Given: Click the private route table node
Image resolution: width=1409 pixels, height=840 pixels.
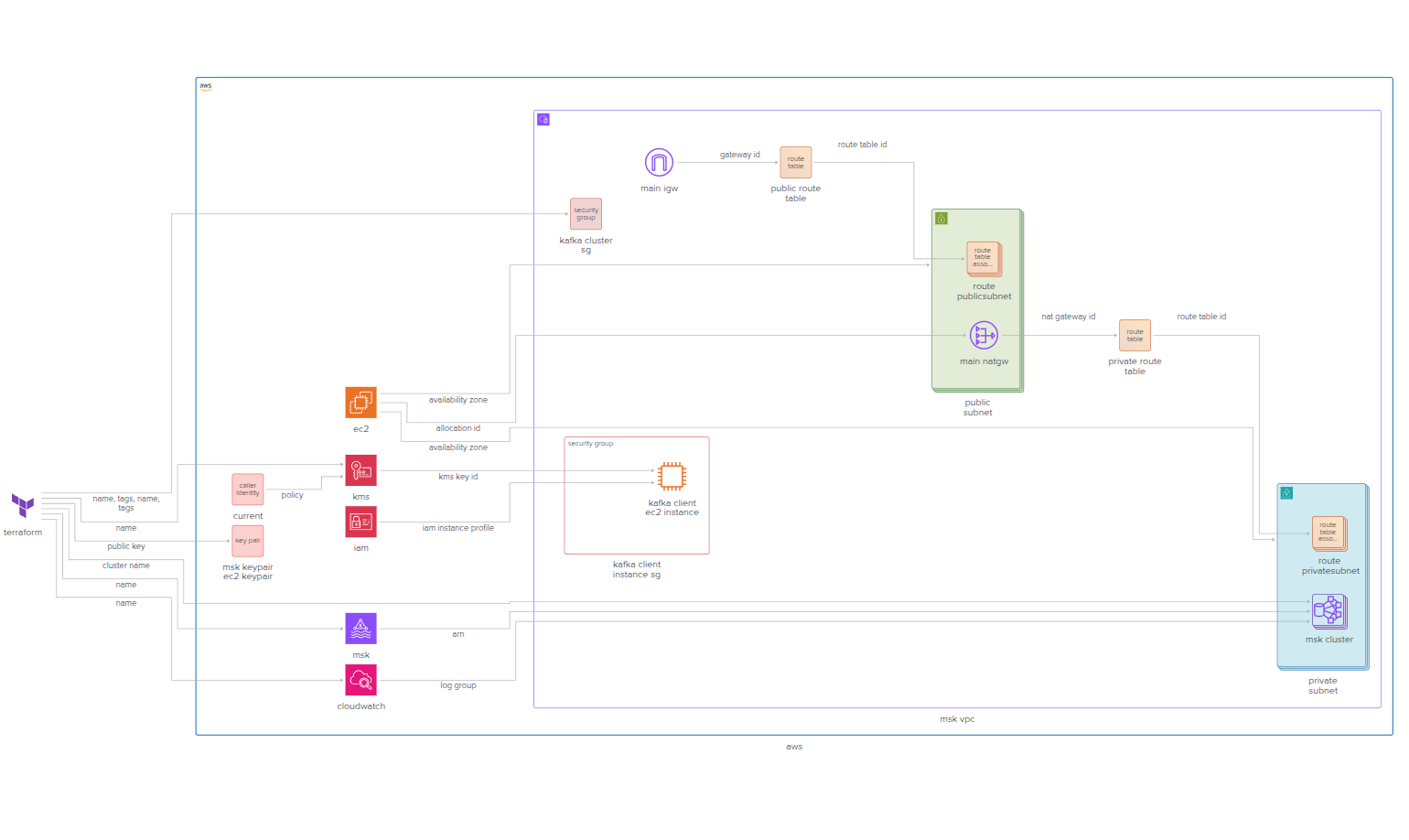Looking at the screenshot, I should click(x=1135, y=335).
